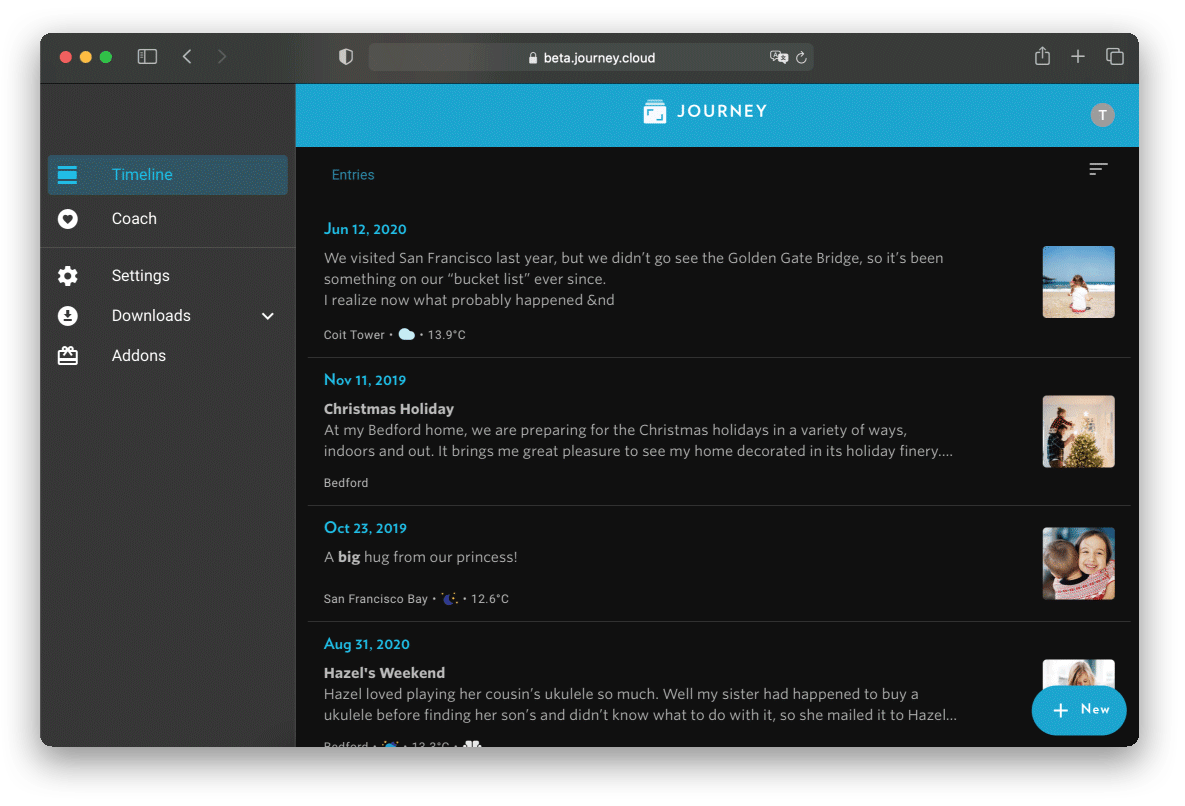
Task: Click the Coach heart icon
Action: click(x=67, y=219)
